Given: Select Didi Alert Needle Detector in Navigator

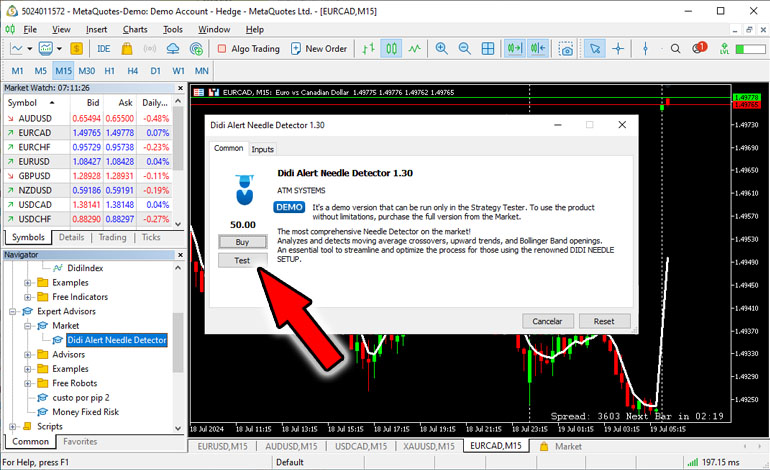Looking at the screenshot, I should (x=116, y=340).
